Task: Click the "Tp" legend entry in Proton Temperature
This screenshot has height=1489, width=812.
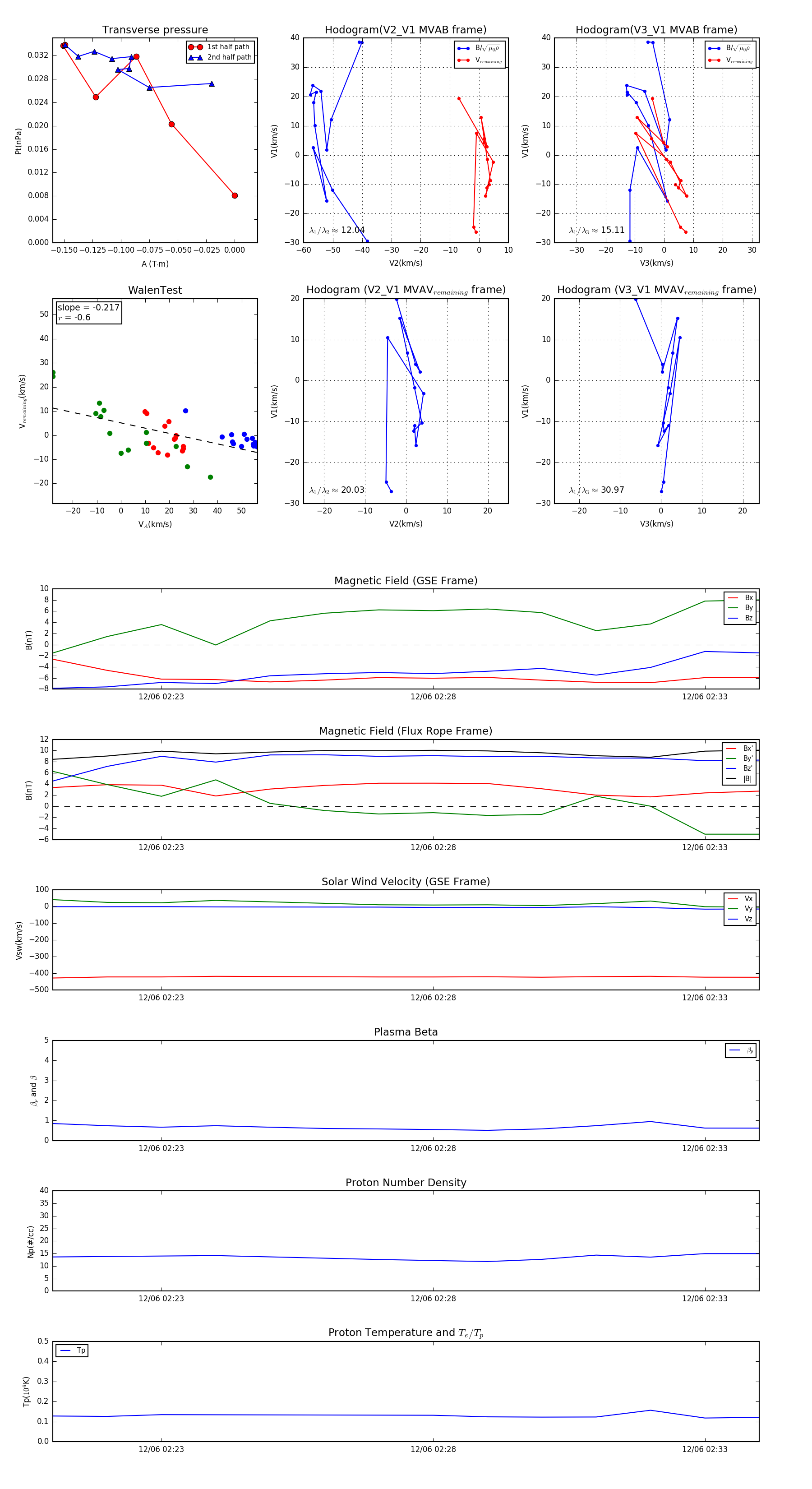Action: 72,1350
